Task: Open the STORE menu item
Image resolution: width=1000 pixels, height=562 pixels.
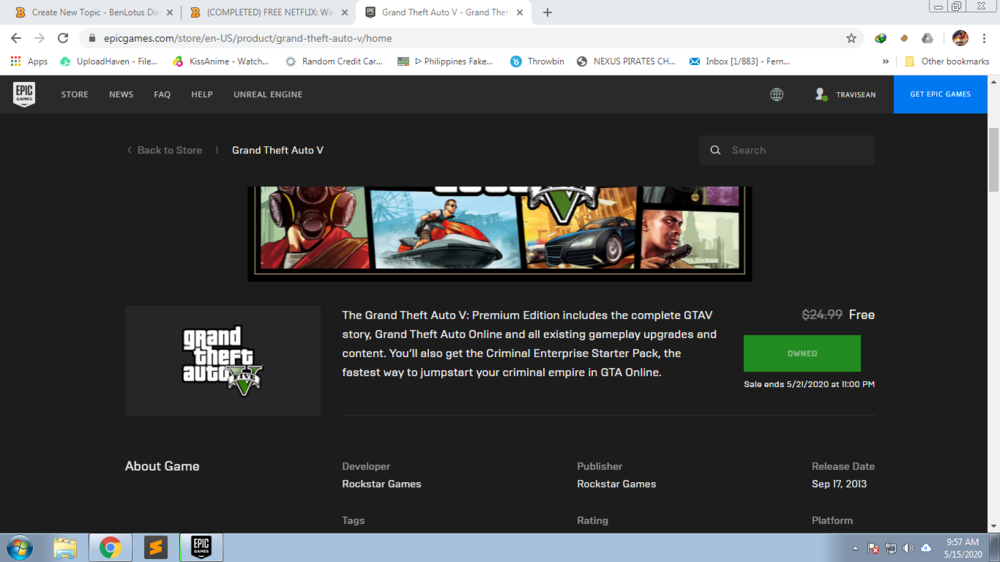Action: (74, 94)
